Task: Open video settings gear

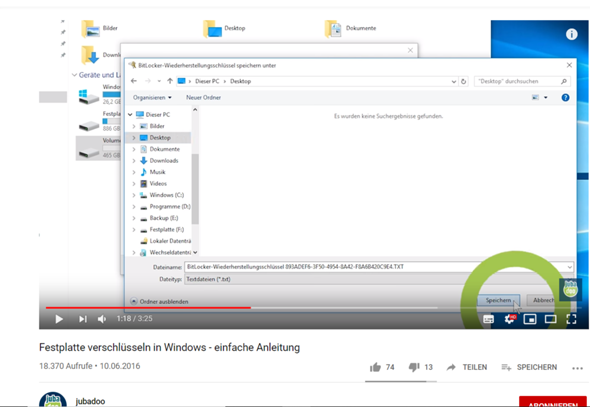Action: click(510, 319)
